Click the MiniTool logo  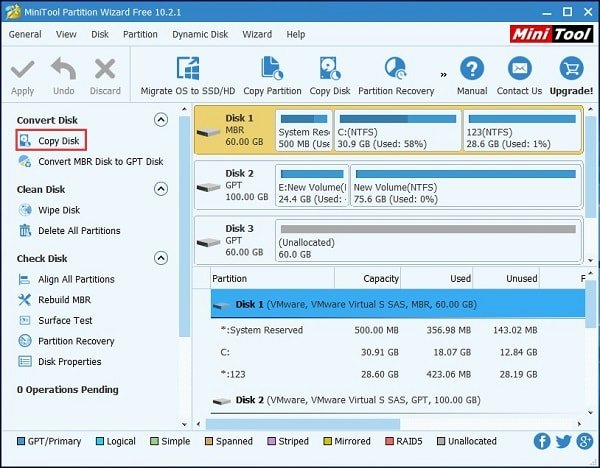(x=551, y=34)
